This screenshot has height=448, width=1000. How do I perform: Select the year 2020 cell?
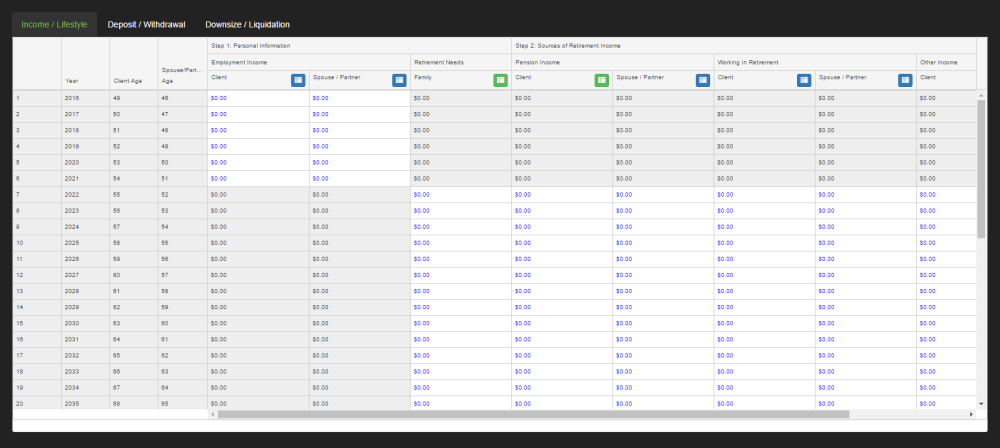click(x=85, y=162)
